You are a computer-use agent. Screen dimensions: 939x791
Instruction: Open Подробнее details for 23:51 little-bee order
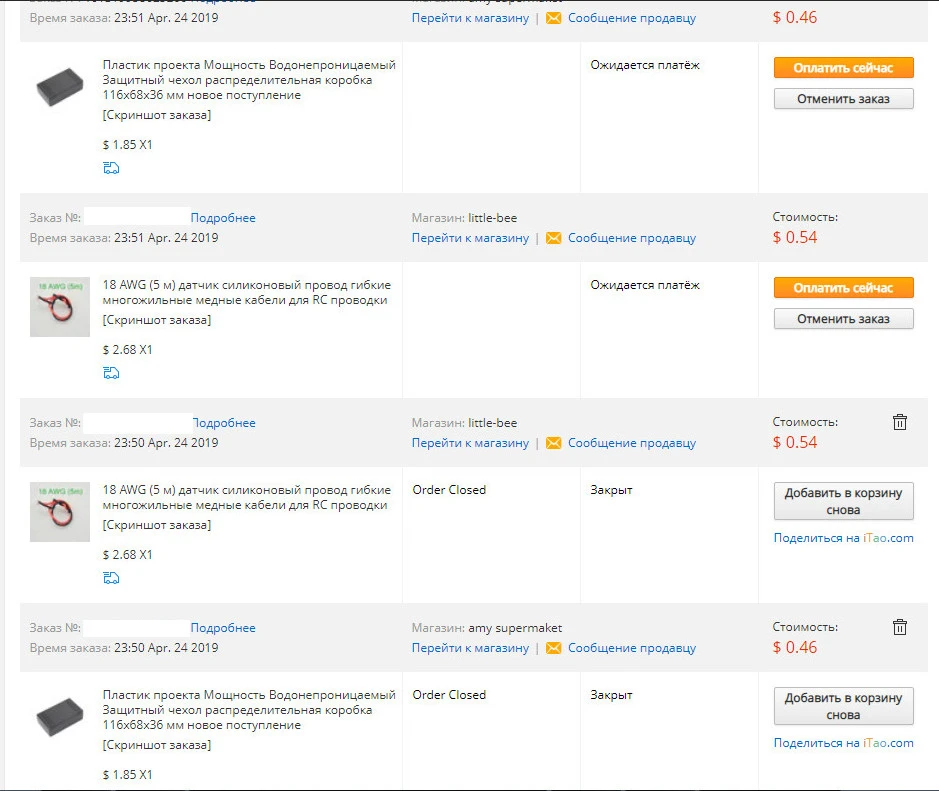(223, 218)
